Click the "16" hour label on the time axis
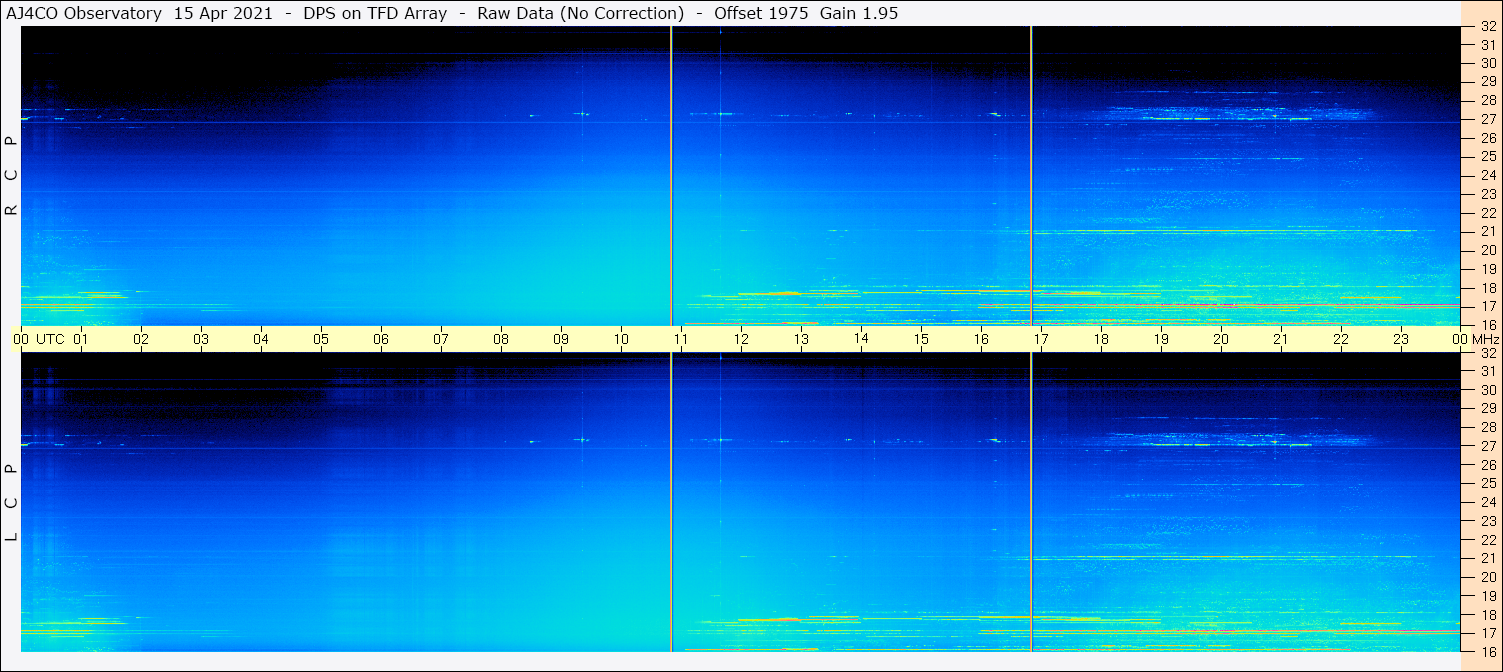The height and width of the screenshot is (672, 1503). point(981,339)
